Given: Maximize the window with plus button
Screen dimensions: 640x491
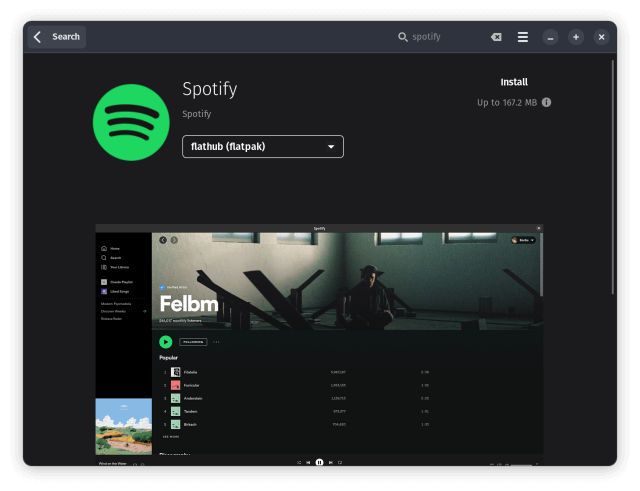Looking at the screenshot, I should (576, 37).
